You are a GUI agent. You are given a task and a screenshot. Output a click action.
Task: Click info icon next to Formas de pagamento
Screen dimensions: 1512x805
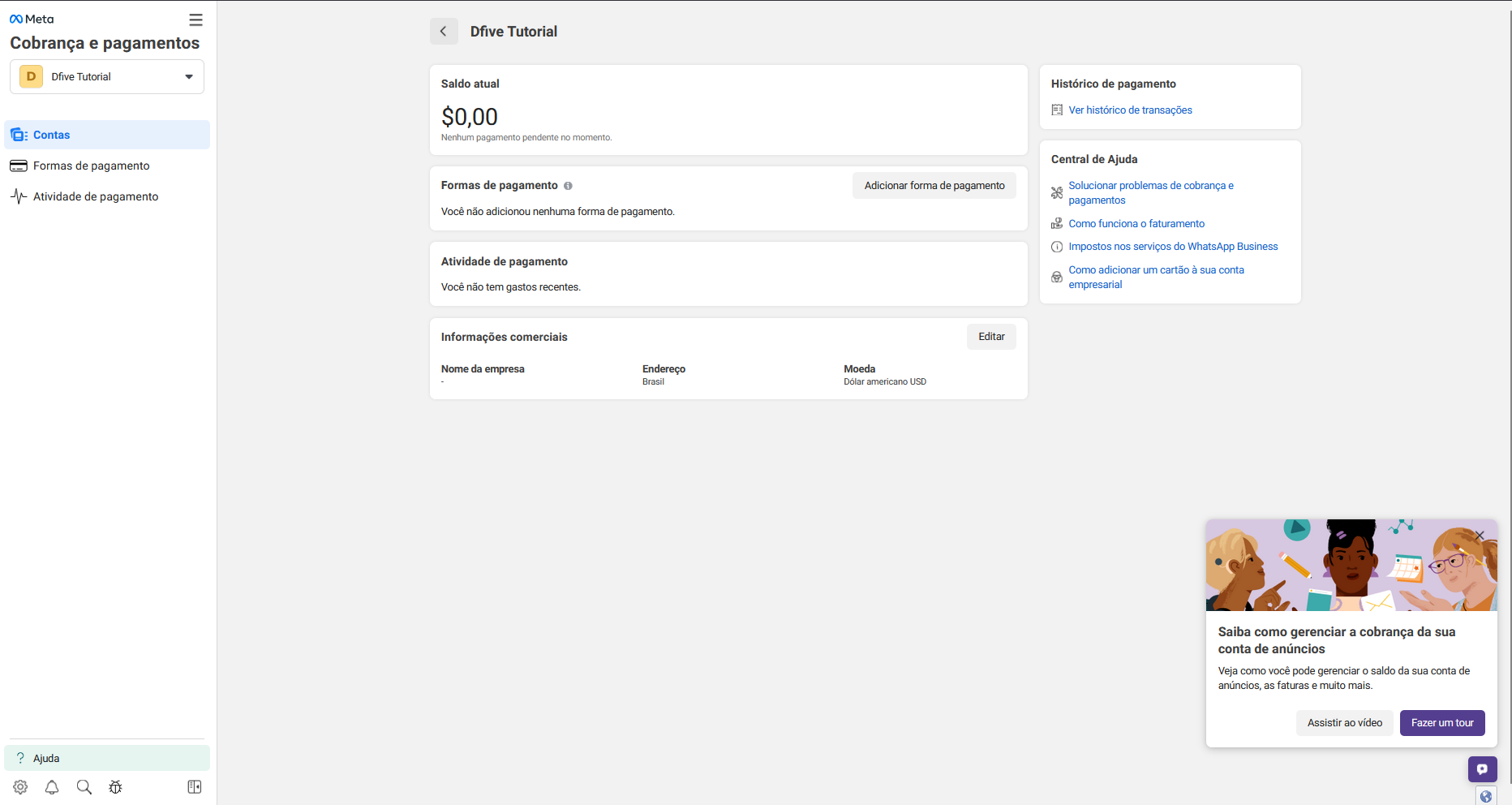click(x=568, y=186)
